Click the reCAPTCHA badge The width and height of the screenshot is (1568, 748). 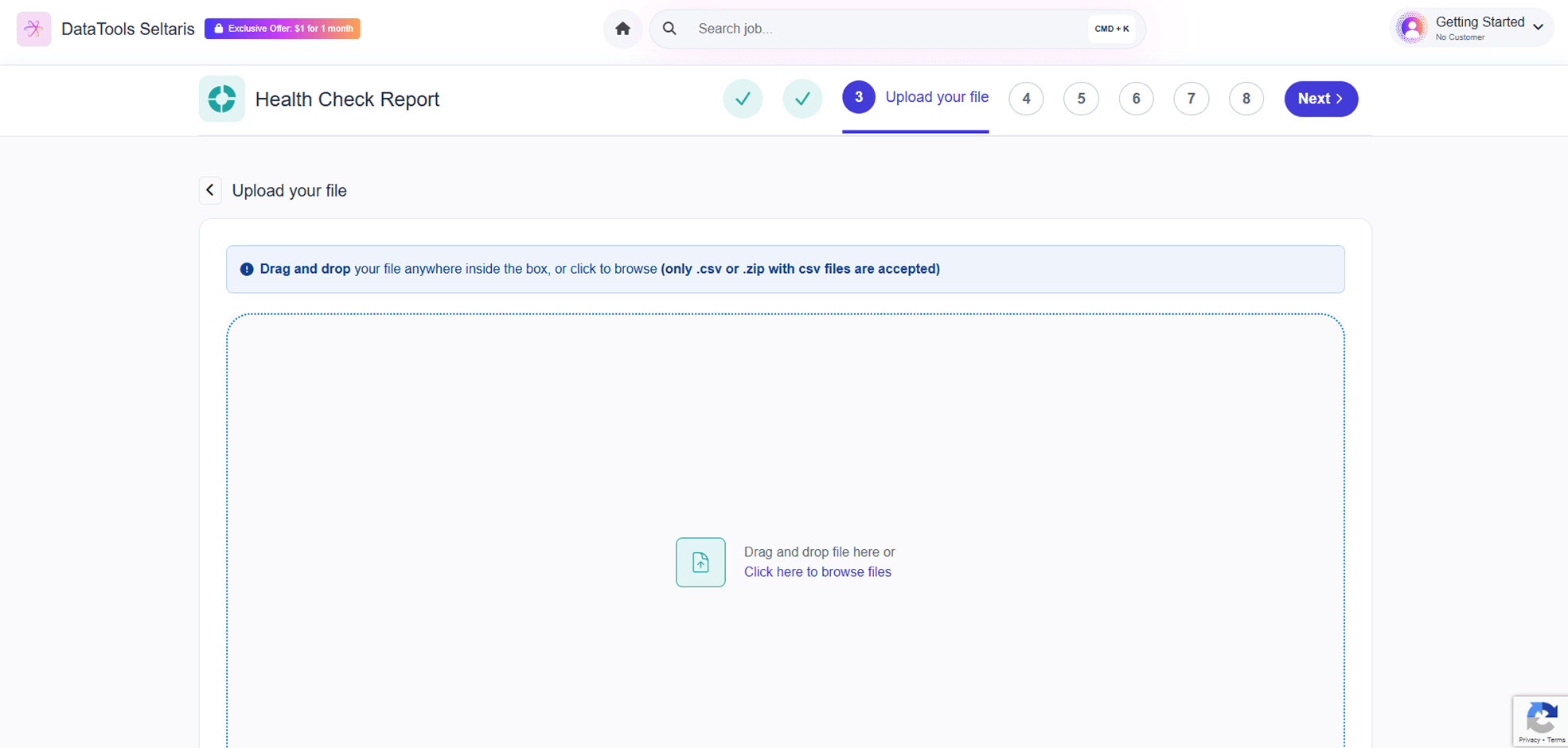tap(1540, 721)
